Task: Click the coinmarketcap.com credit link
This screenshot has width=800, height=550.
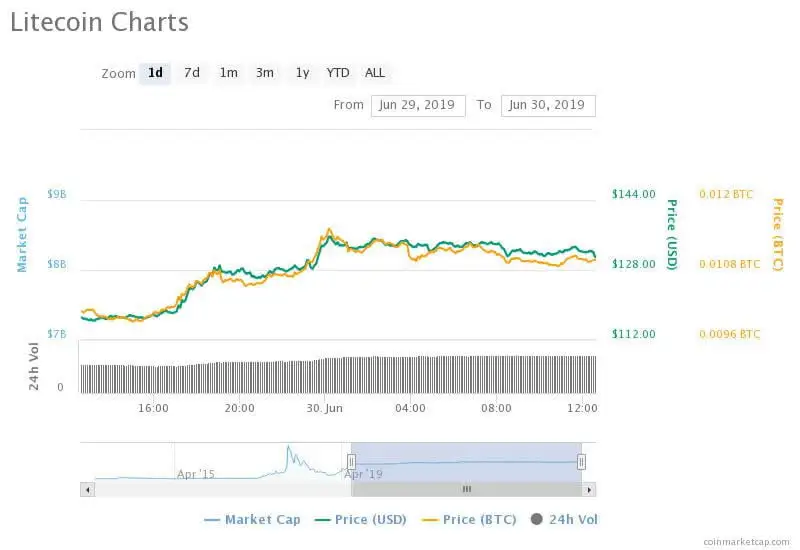Action: 746,541
